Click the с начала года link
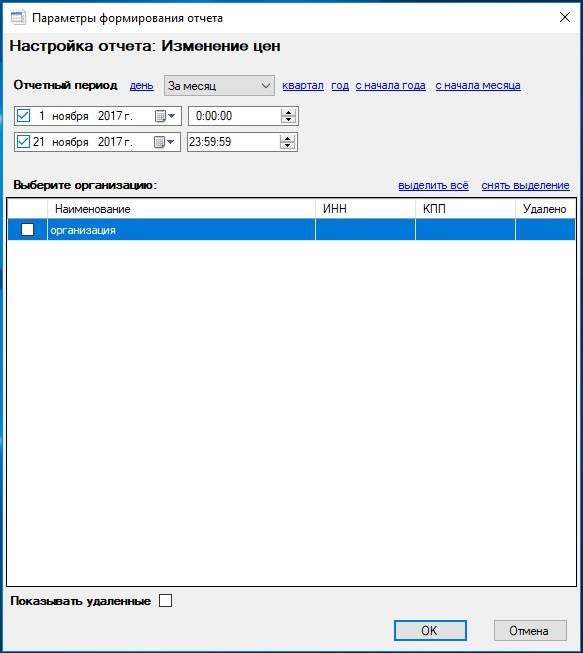This screenshot has height=653, width=583. point(391,85)
